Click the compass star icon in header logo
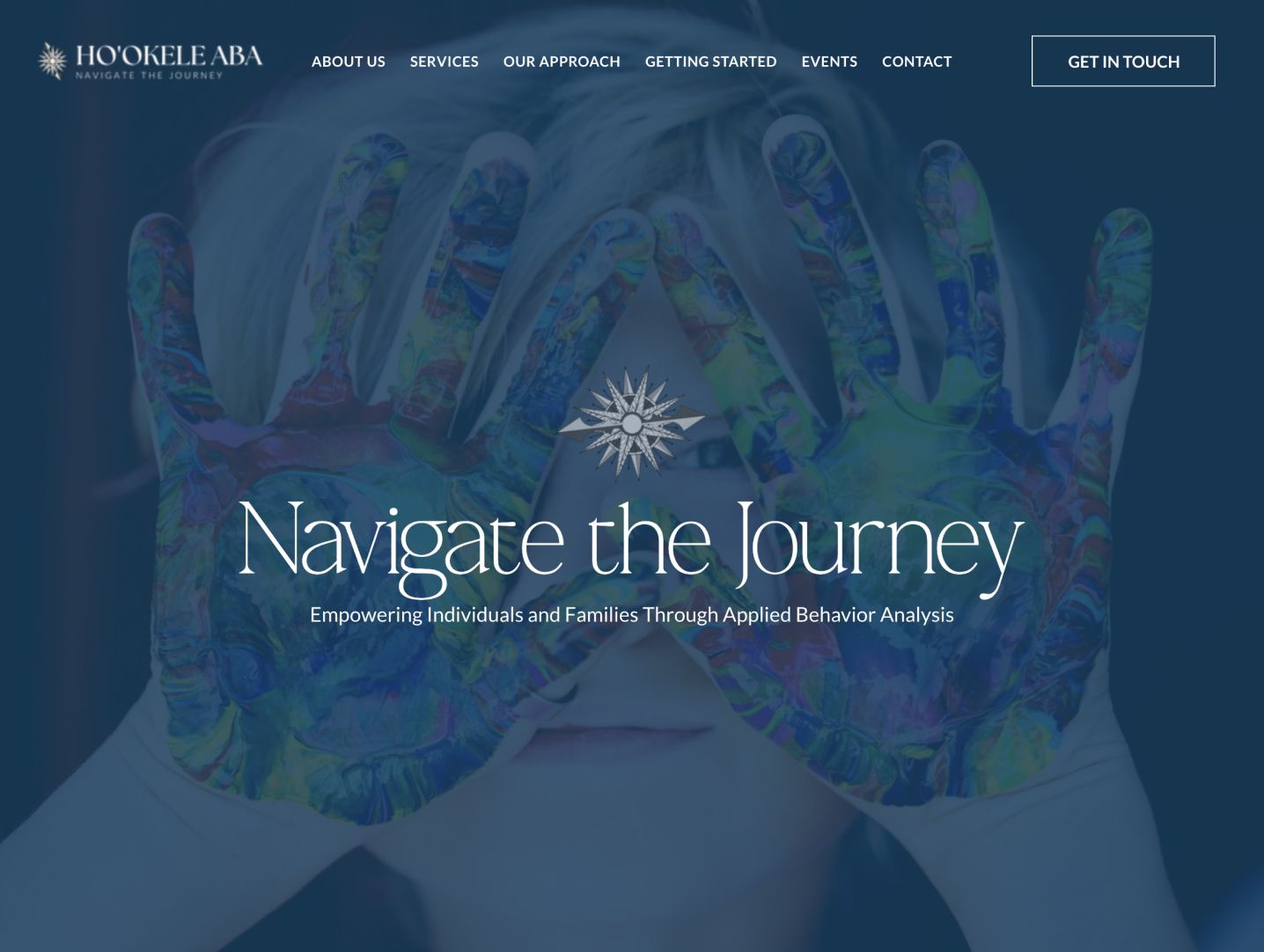Viewport: 1264px width, 952px height. pyautogui.click(x=53, y=61)
